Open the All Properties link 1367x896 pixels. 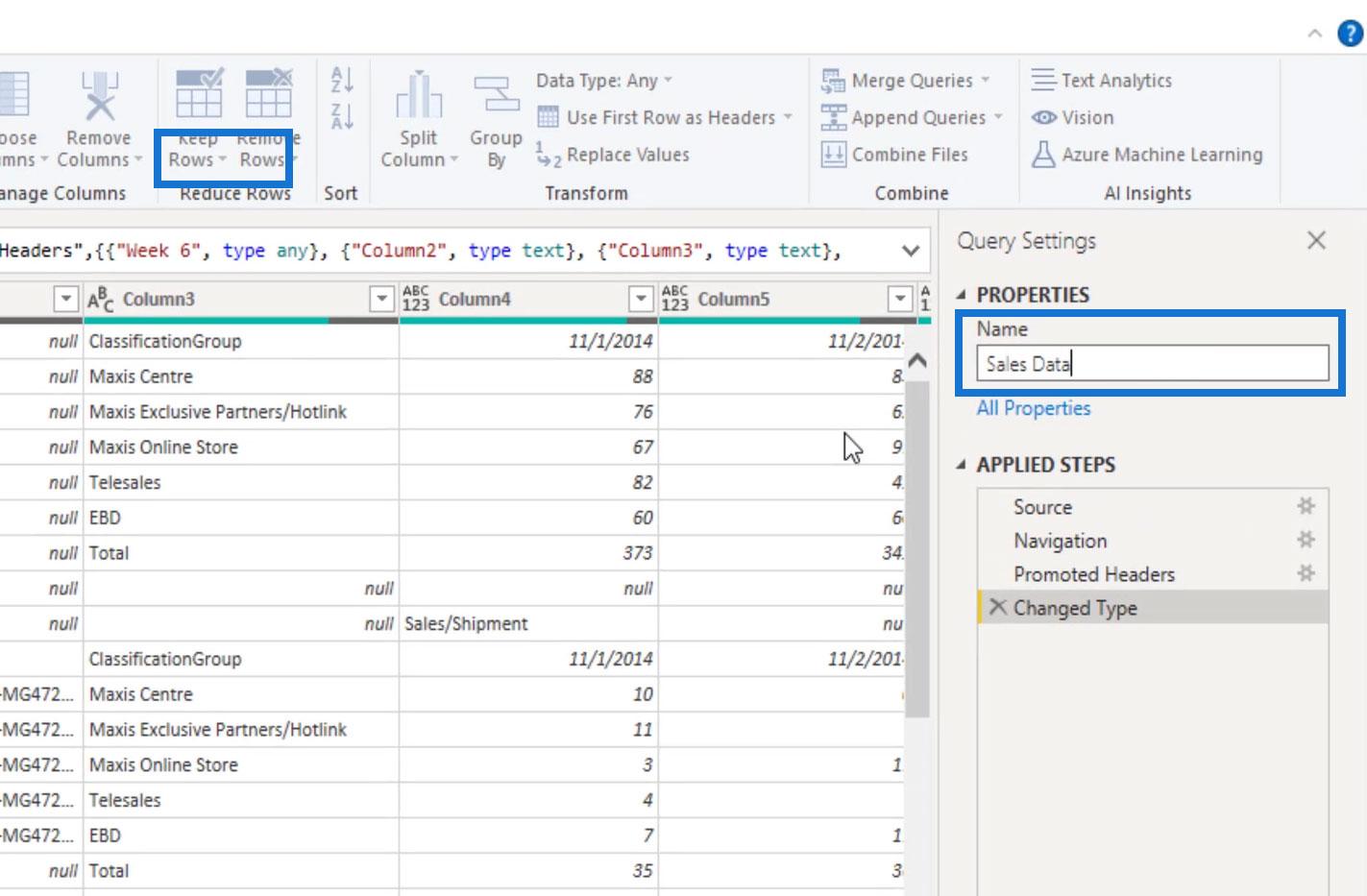click(x=1033, y=408)
